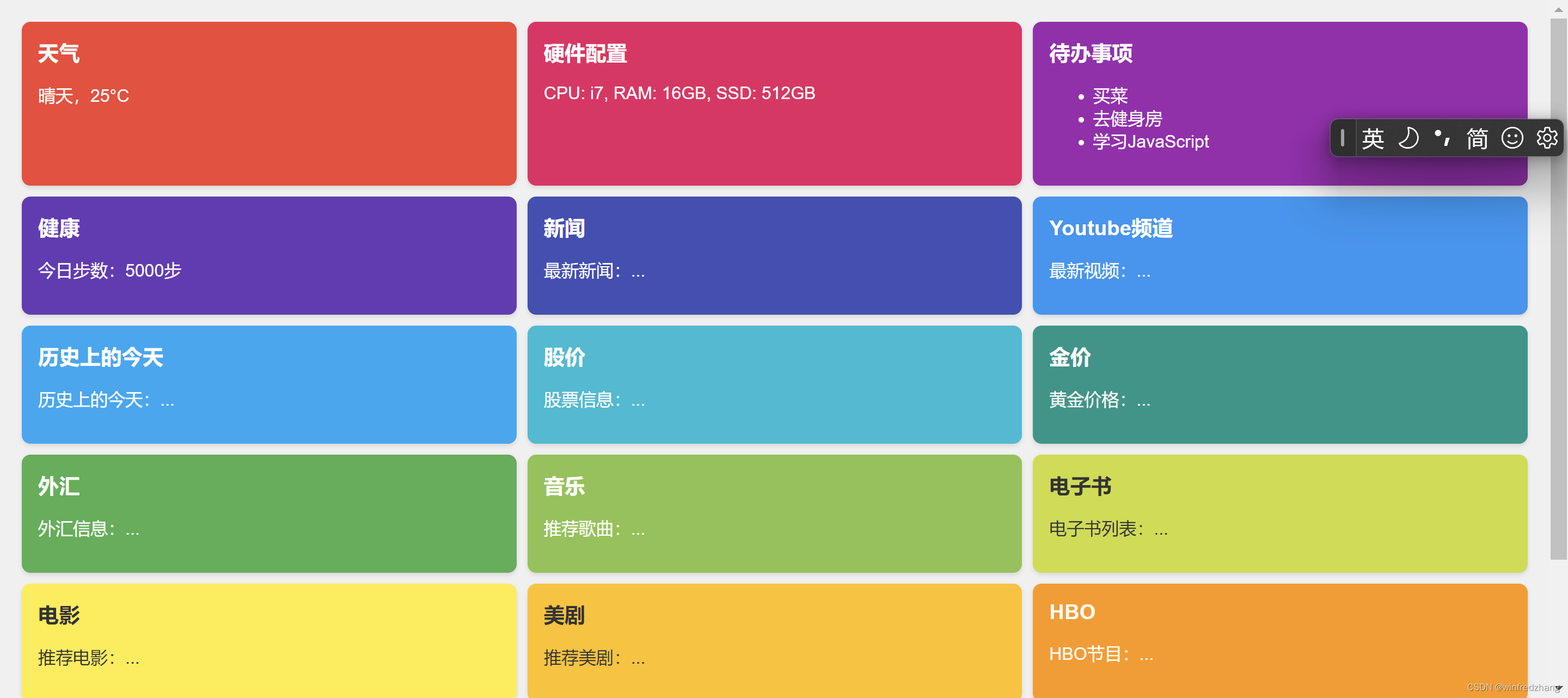Select the HBO card heading
This screenshot has height=698, width=1568.
tap(1072, 611)
